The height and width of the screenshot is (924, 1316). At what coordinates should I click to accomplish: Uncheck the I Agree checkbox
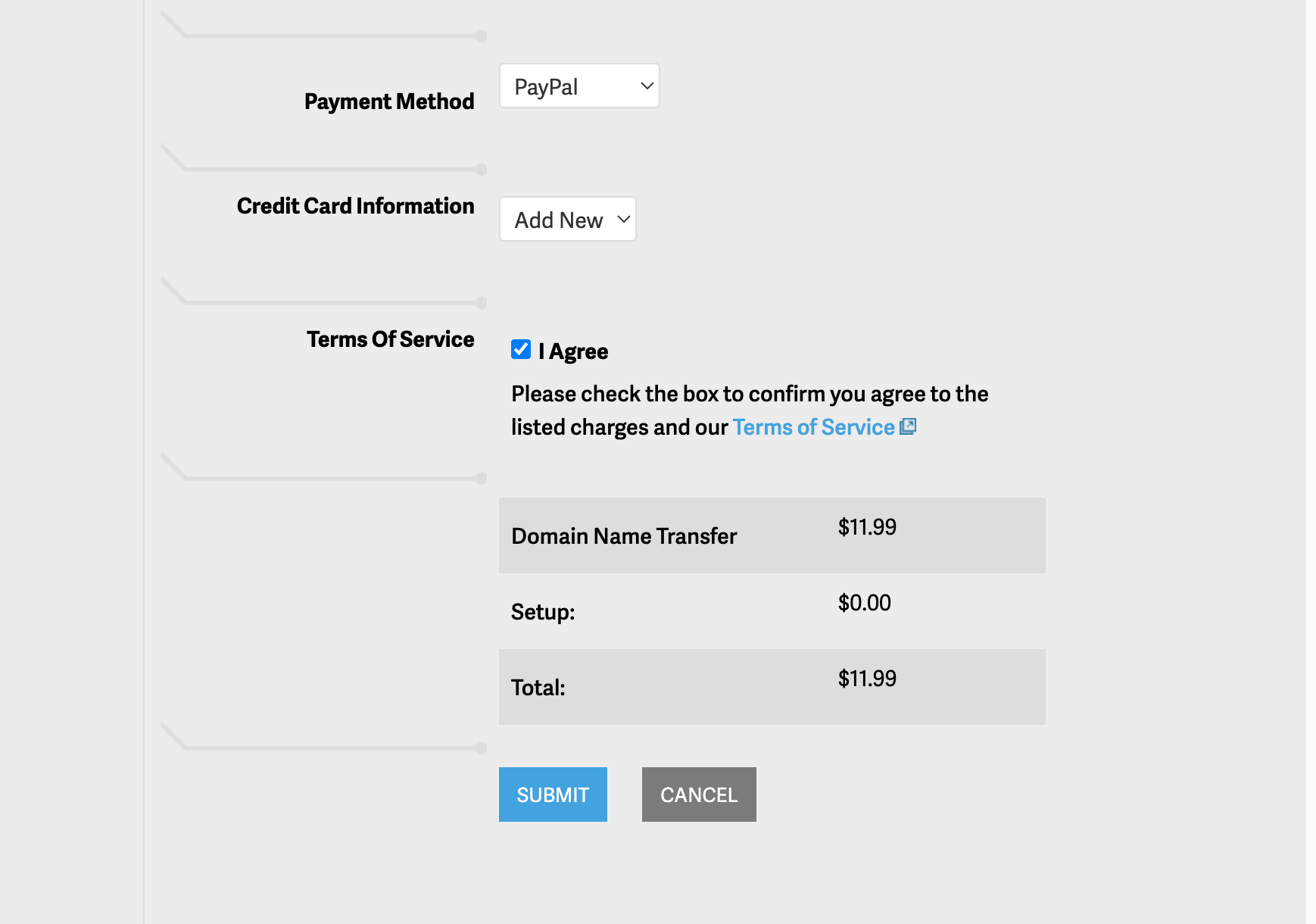[521, 349]
